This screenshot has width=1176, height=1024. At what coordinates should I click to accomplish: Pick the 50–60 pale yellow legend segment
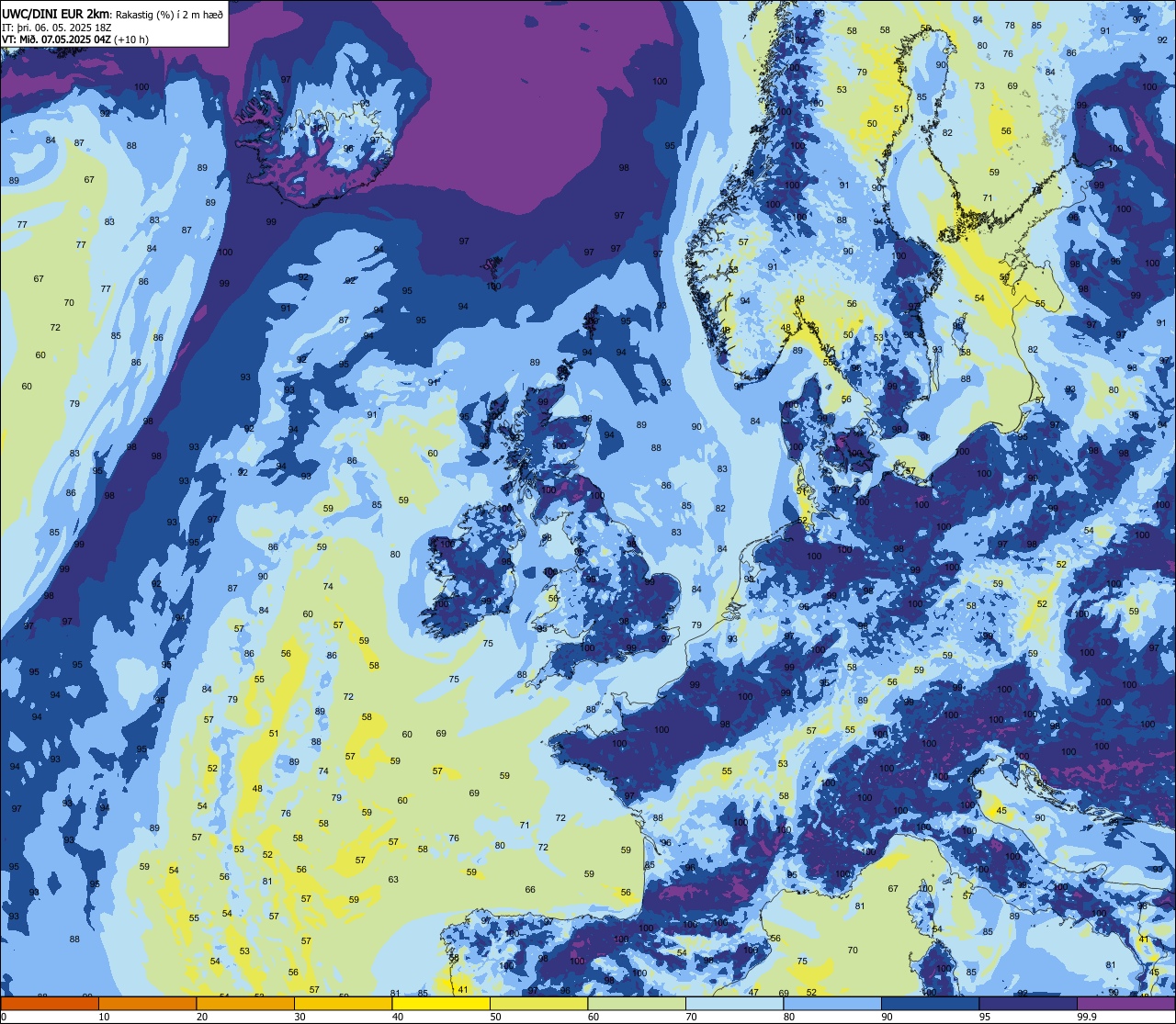[538, 1003]
